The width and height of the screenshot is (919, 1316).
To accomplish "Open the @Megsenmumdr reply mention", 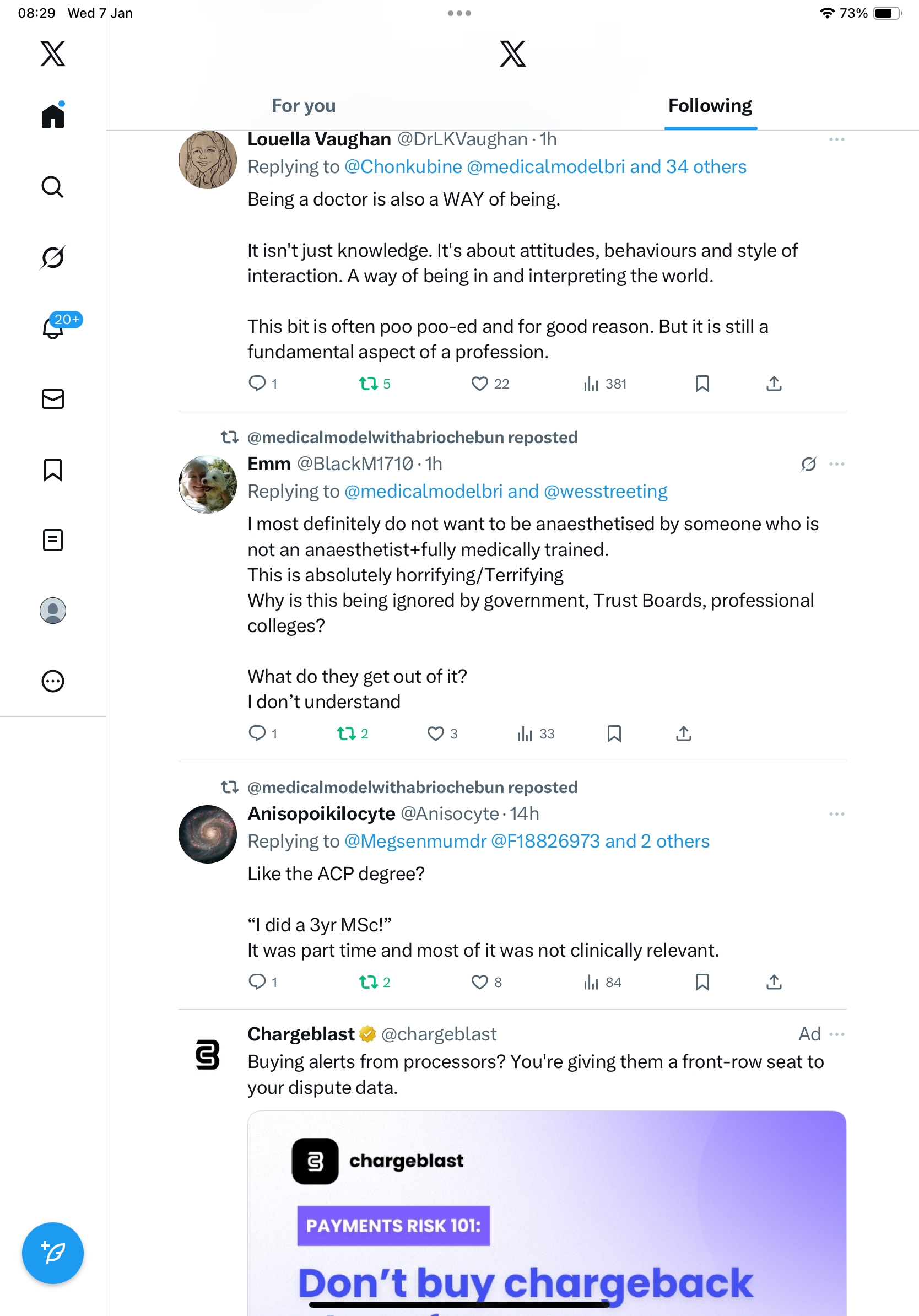I will click(x=415, y=841).
